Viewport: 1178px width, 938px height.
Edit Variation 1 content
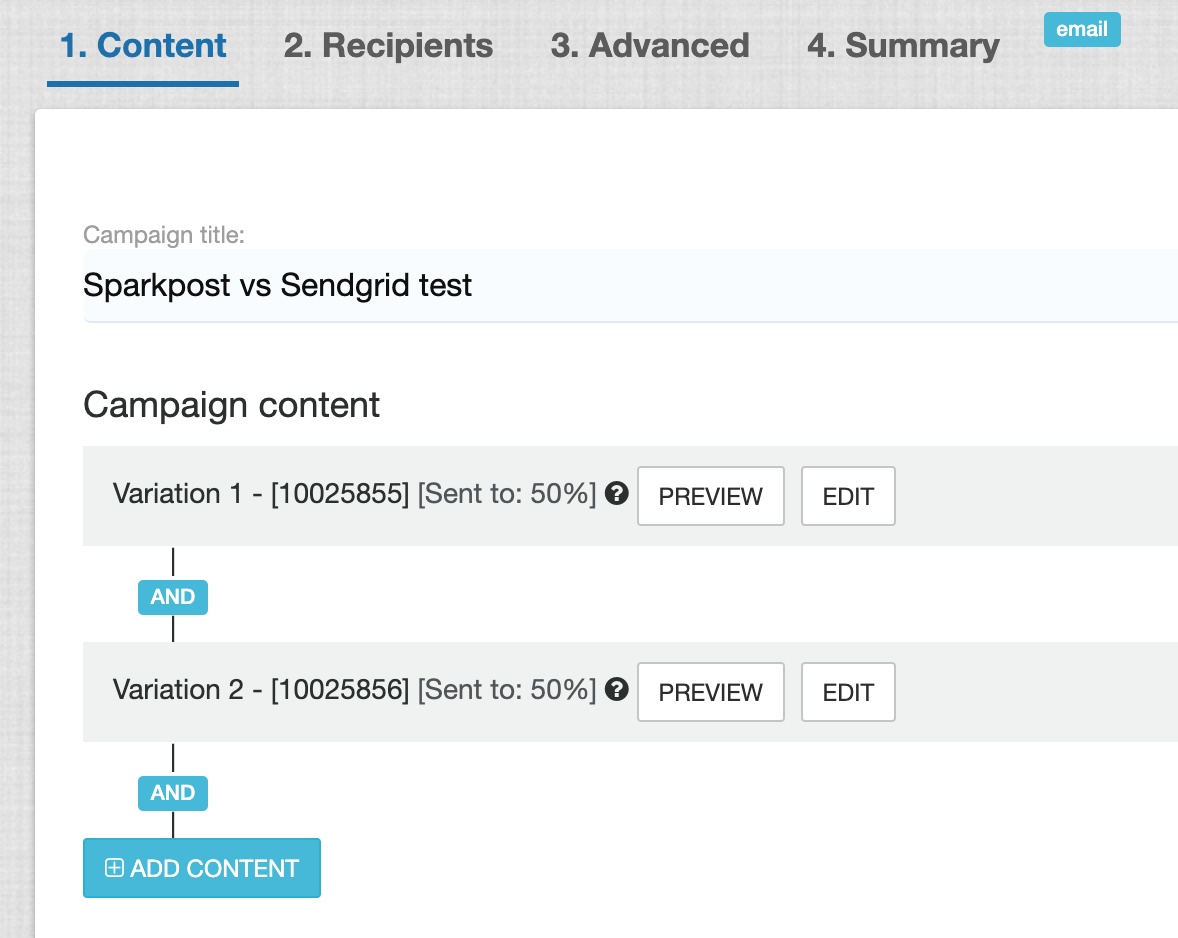847,495
